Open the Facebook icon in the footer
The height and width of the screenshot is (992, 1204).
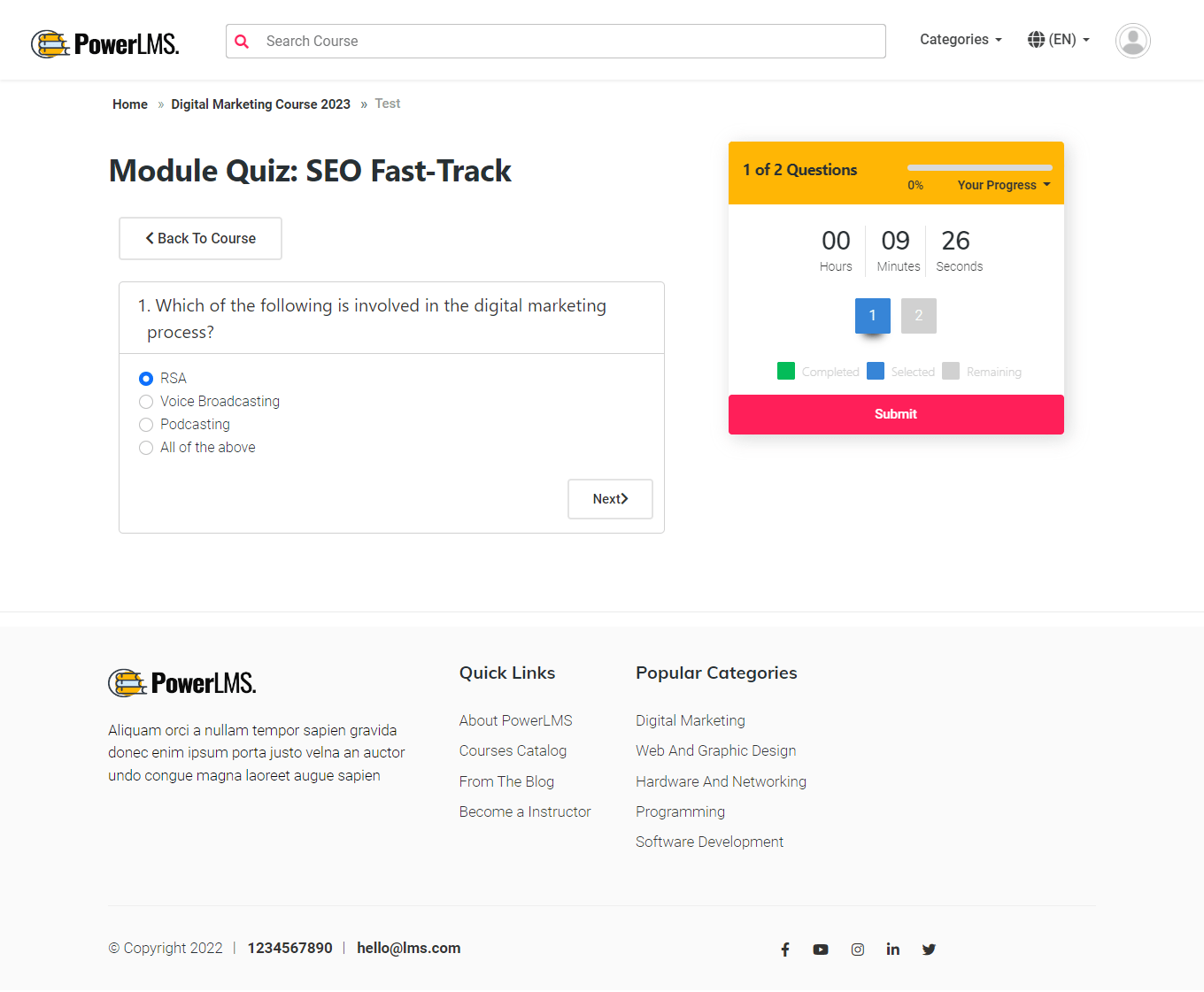tap(785, 949)
